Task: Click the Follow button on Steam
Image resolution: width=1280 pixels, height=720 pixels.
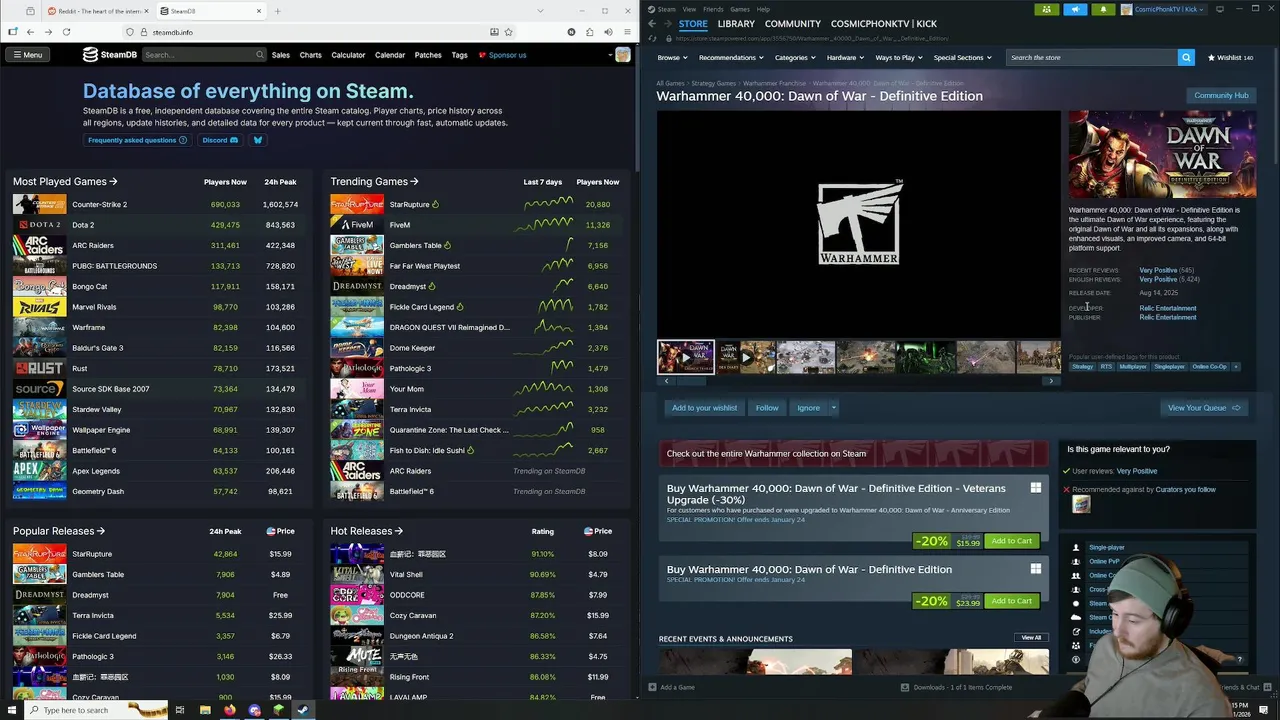Action: tap(767, 407)
